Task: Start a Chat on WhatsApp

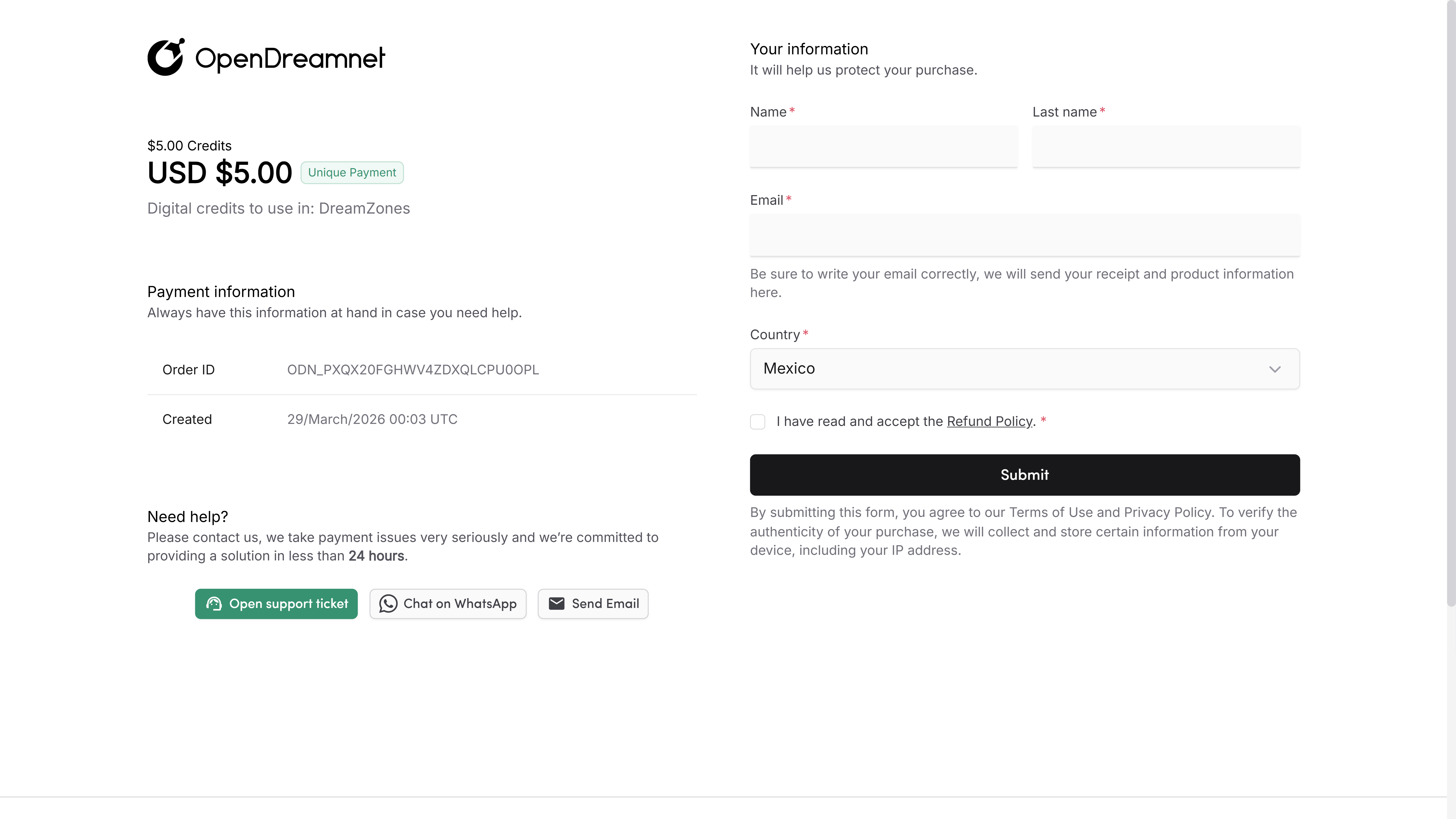Action: [448, 604]
